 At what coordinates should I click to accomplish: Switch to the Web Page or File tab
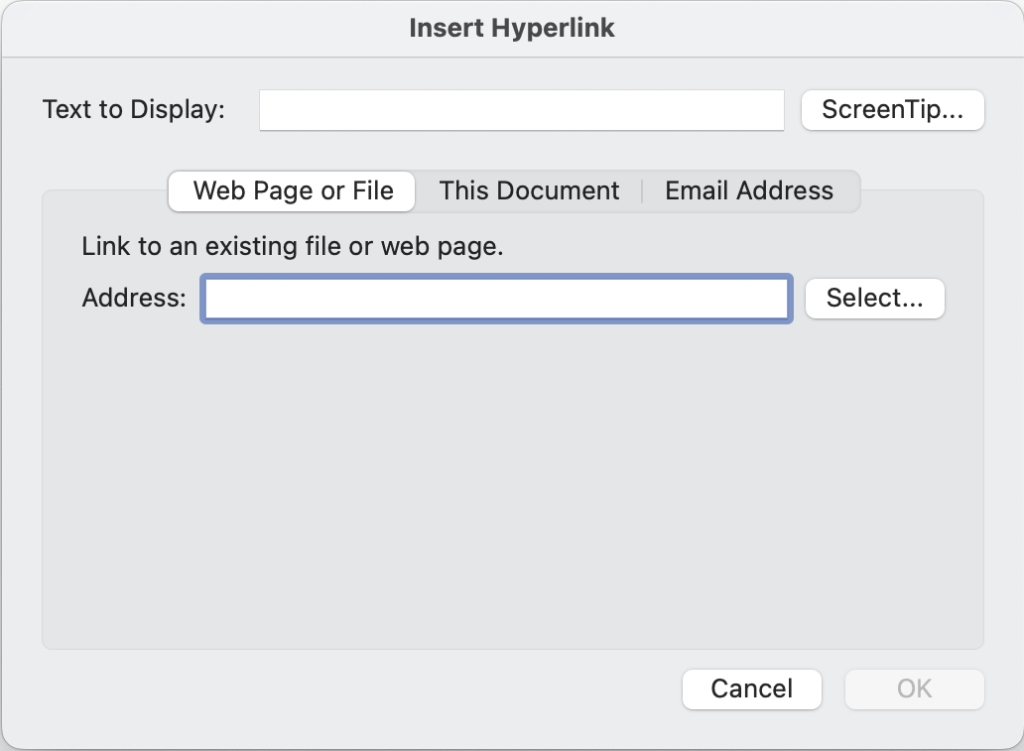[x=292, y=191]
